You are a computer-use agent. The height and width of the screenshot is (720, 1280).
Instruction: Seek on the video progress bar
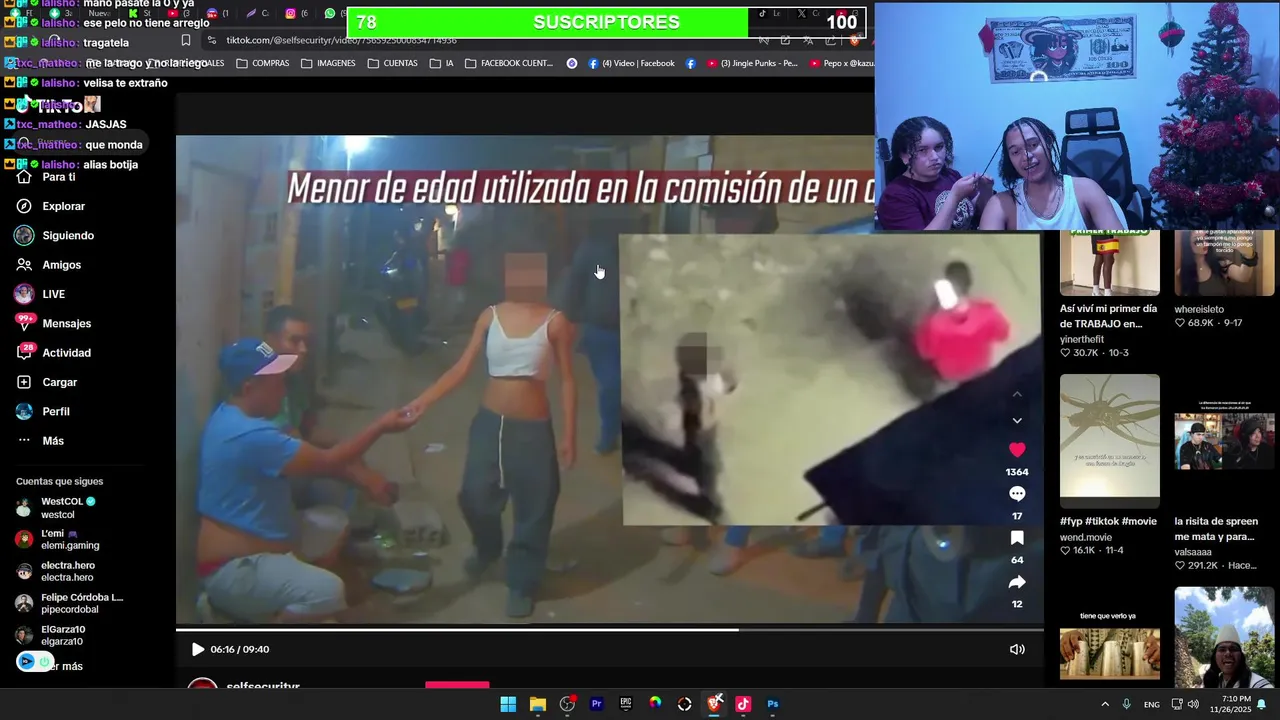610,630
